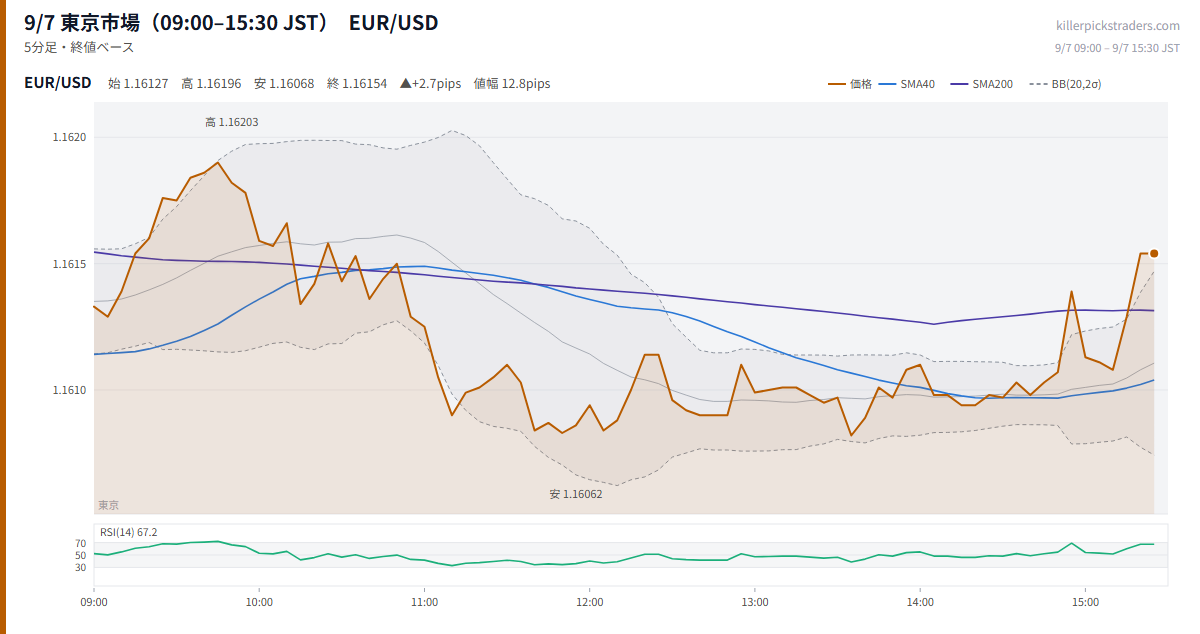Click the 11:00 time axis label
This screenshot has height=634, width=1200.
425,602
